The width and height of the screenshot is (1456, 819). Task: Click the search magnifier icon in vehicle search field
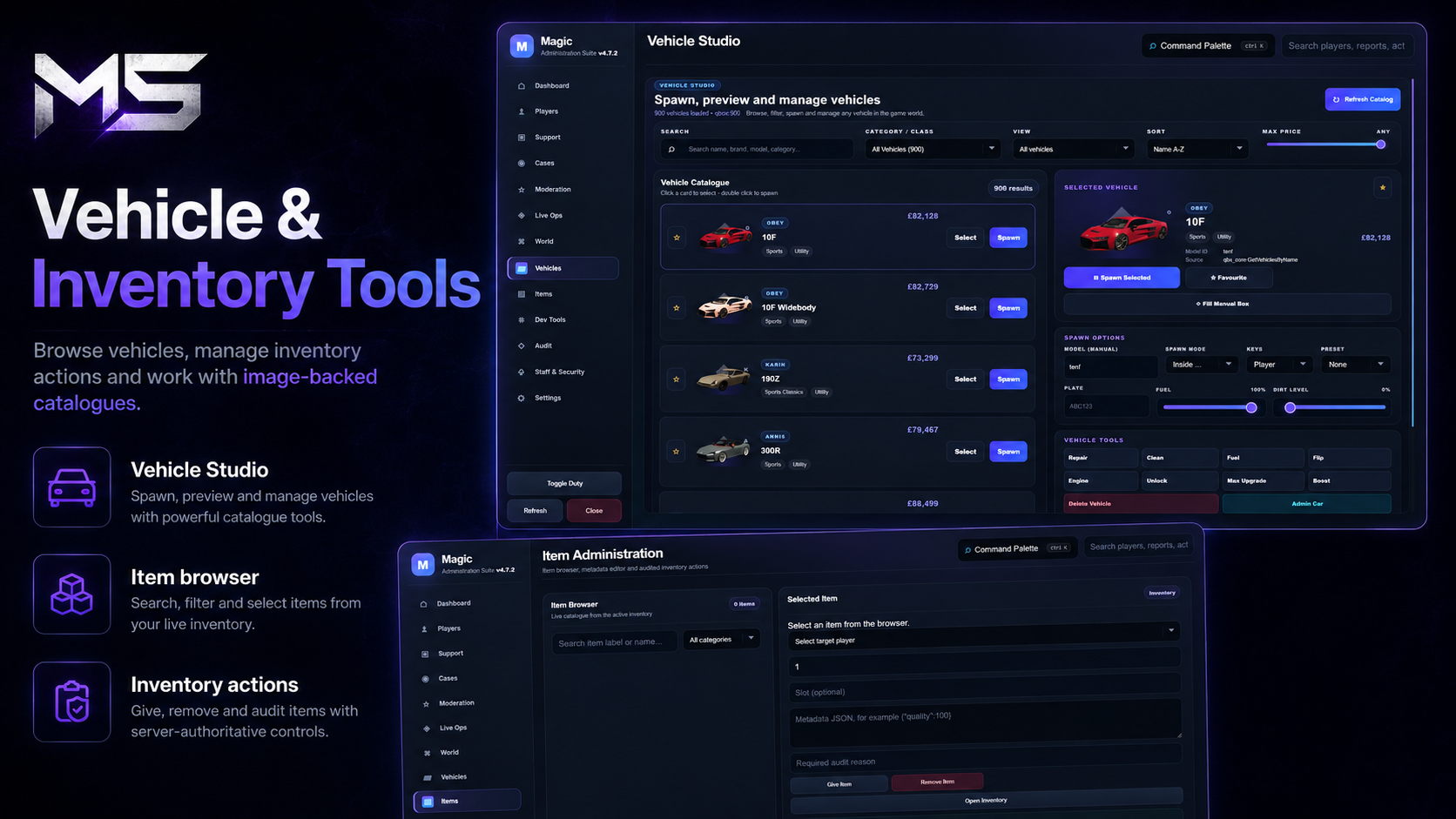pyautogui.click(x=671, y=150)
